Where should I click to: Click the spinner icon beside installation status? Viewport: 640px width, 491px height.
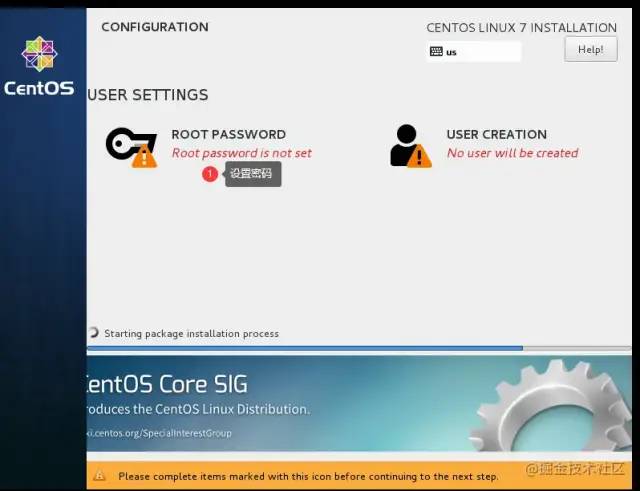click(93, 333)
